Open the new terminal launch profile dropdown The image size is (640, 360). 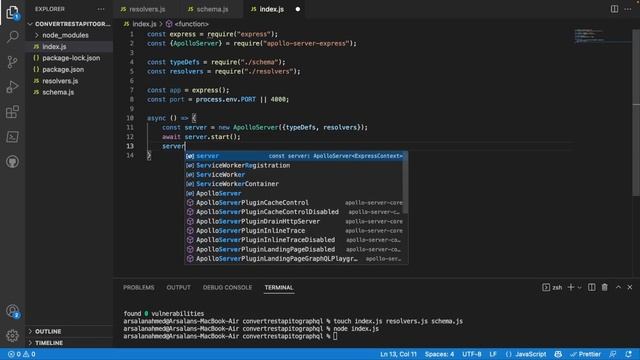[580, 288]
